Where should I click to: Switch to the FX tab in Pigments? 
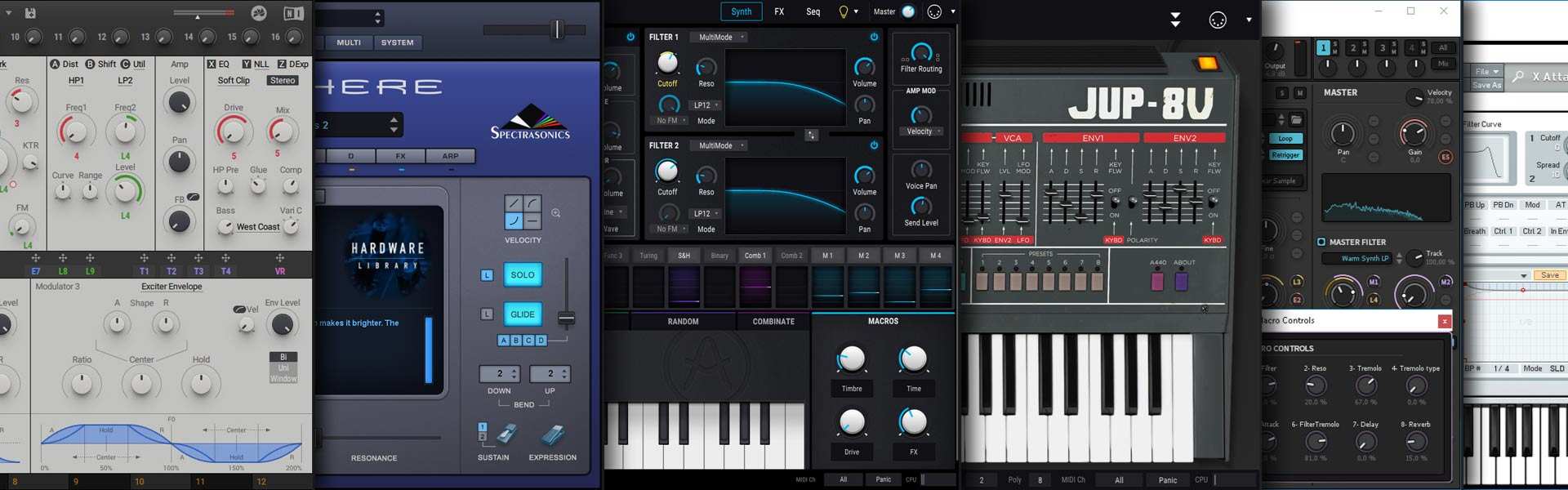pos(779,11)
